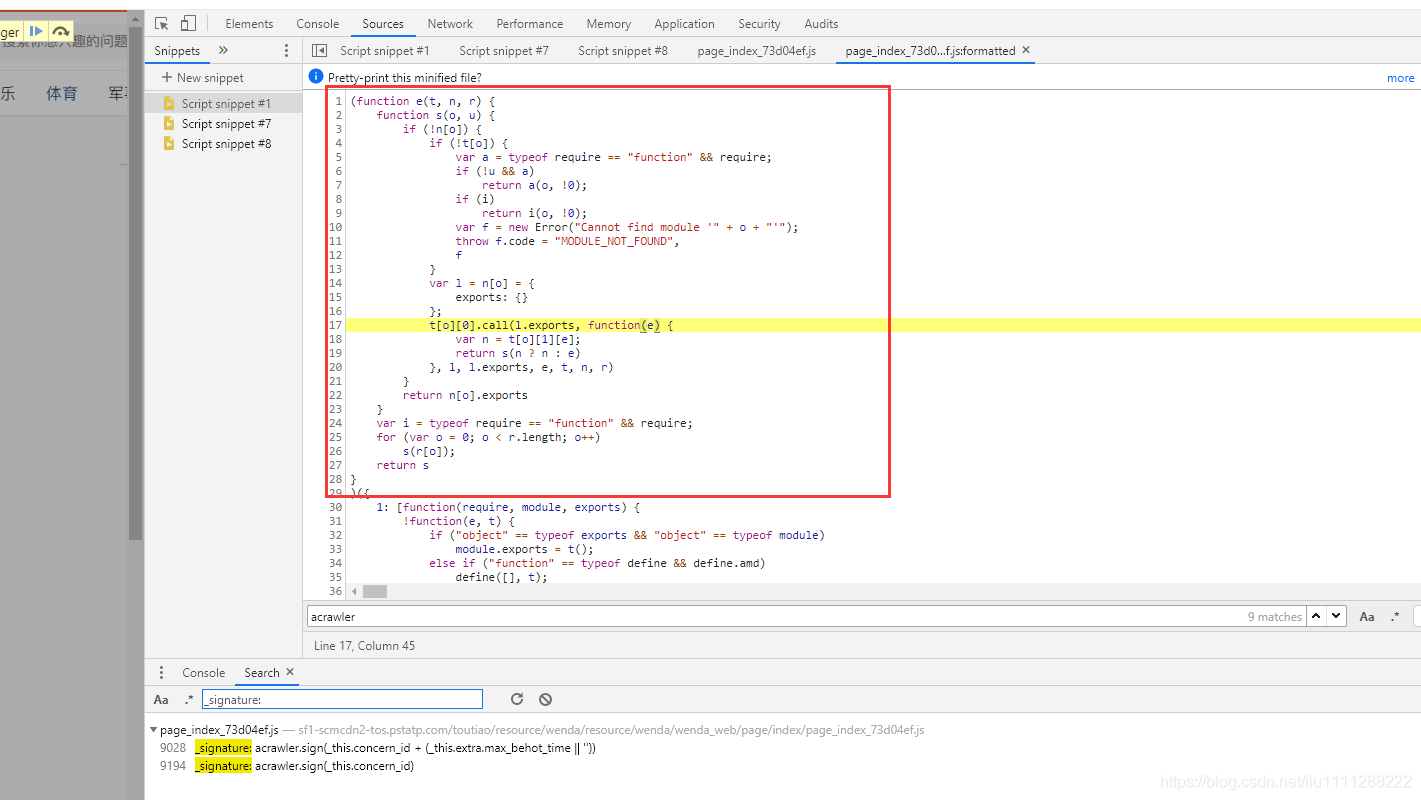The height and width of the screenshot is (800, 1421).
Task: Open the Application panel tab
Action: [x=684, y=23]
